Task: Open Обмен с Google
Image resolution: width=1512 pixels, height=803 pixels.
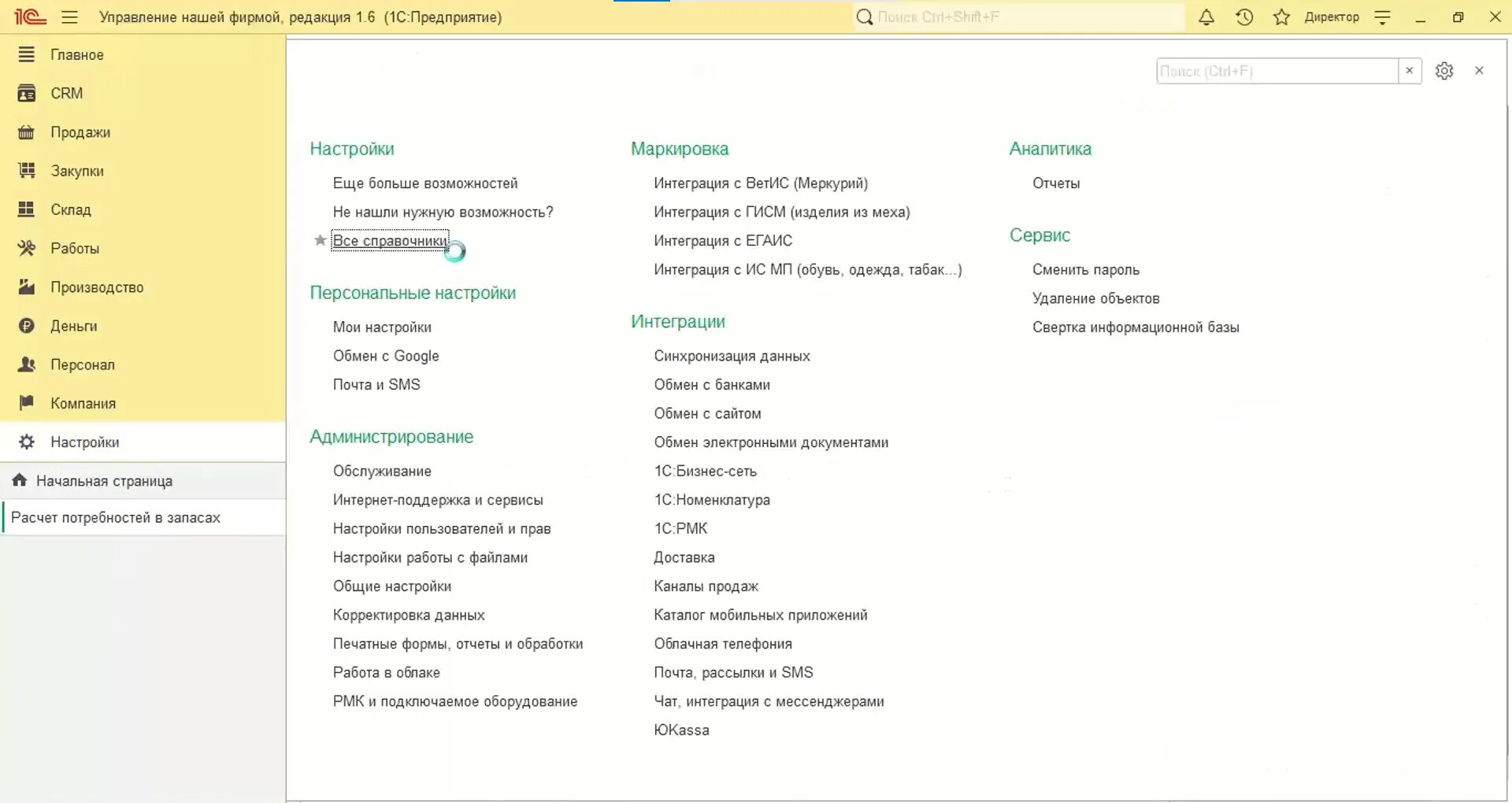Action: click(x=386, y=356)
